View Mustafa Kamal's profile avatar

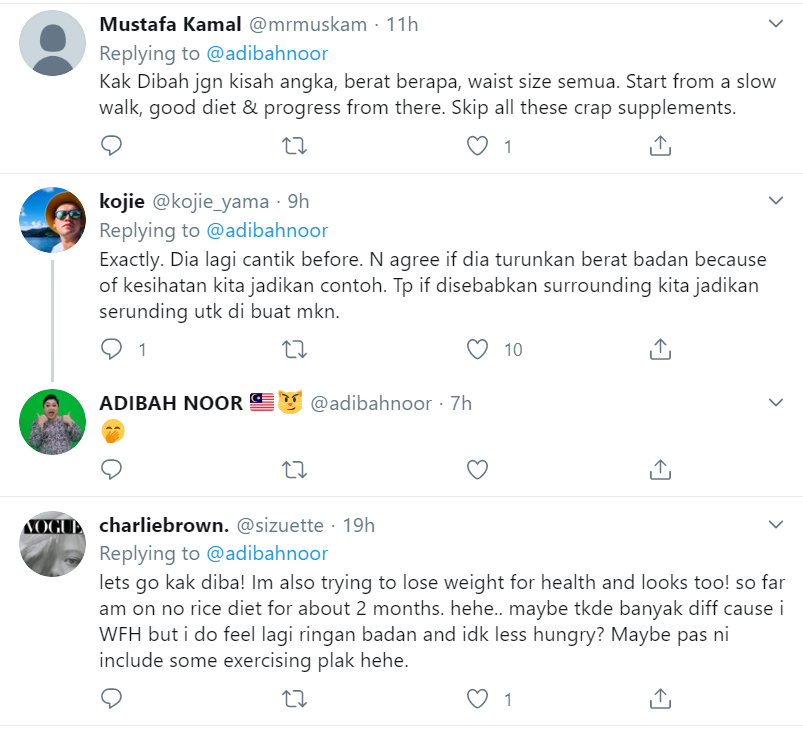[x=52, y=43]
